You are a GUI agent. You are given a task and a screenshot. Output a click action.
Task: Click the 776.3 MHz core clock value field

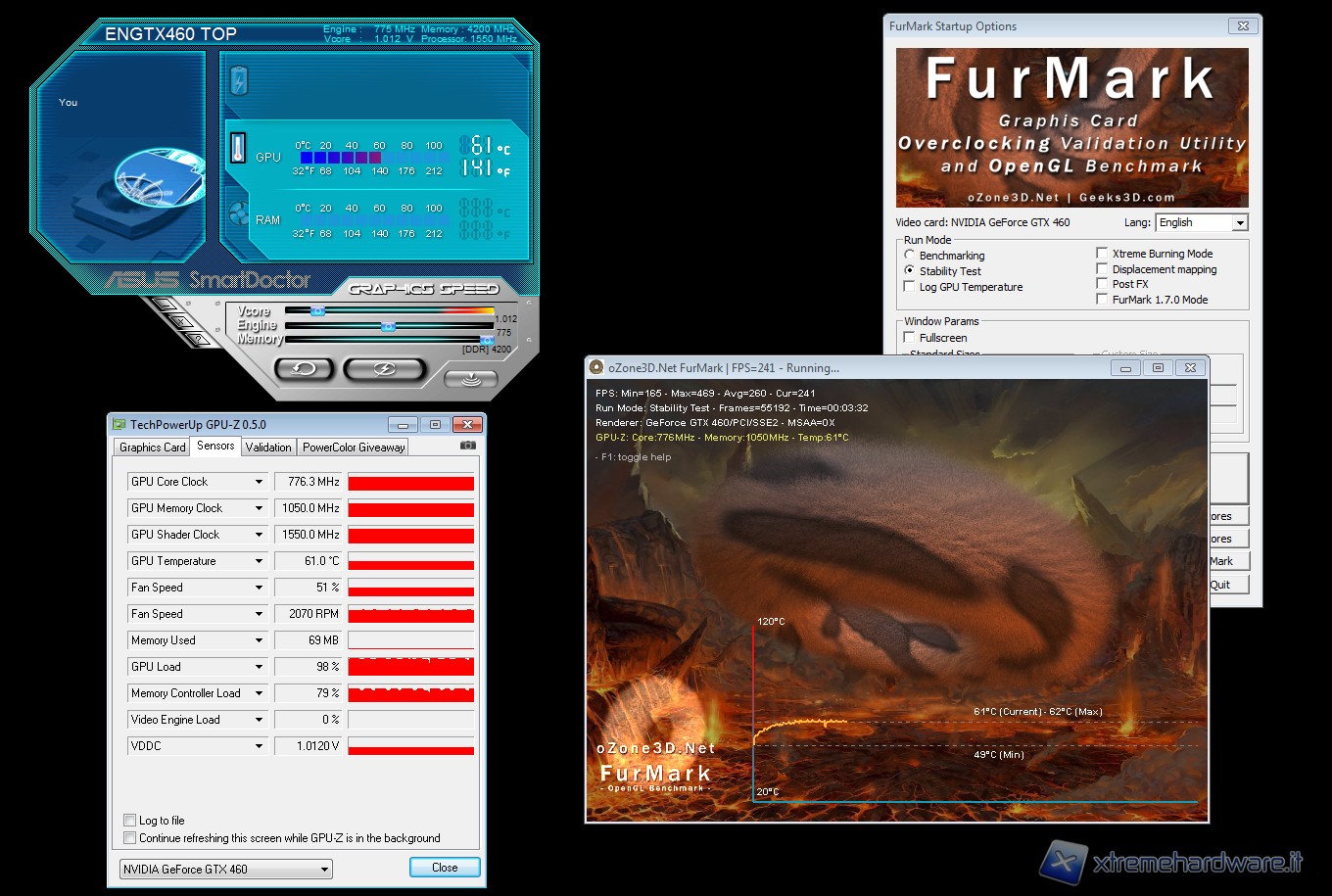[x=309, y=482]
